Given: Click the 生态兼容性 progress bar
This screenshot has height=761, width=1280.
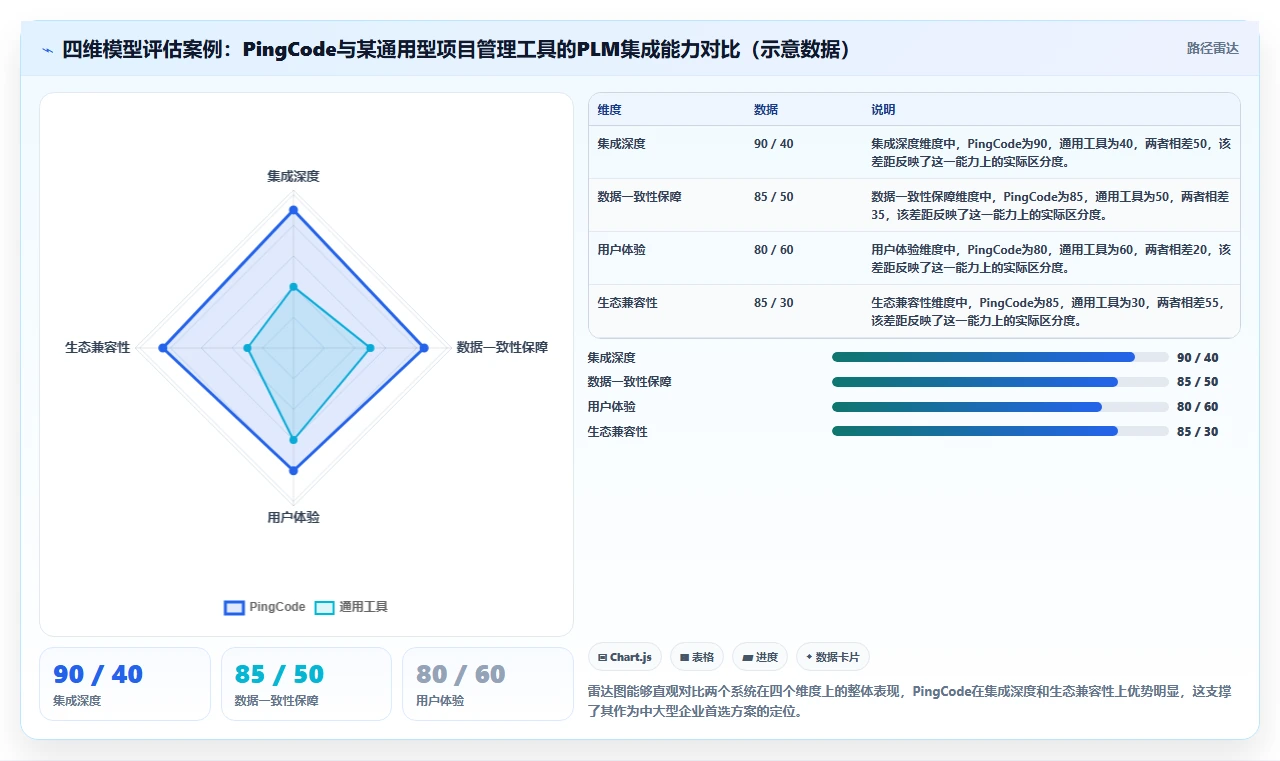Looking at the screenshot, I should point(1000,431).
